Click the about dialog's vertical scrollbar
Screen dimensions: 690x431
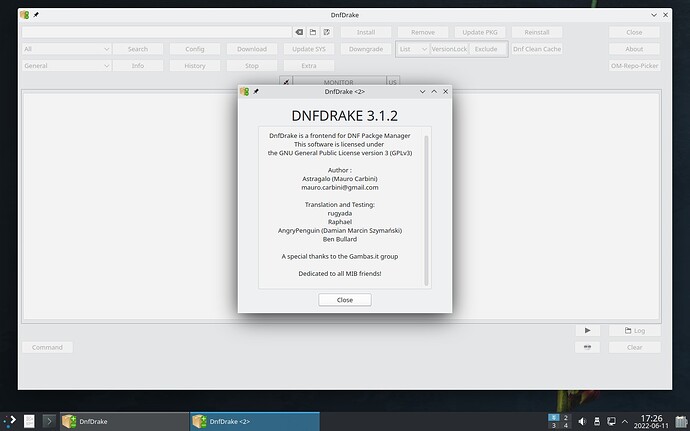[x=426, y=211]
